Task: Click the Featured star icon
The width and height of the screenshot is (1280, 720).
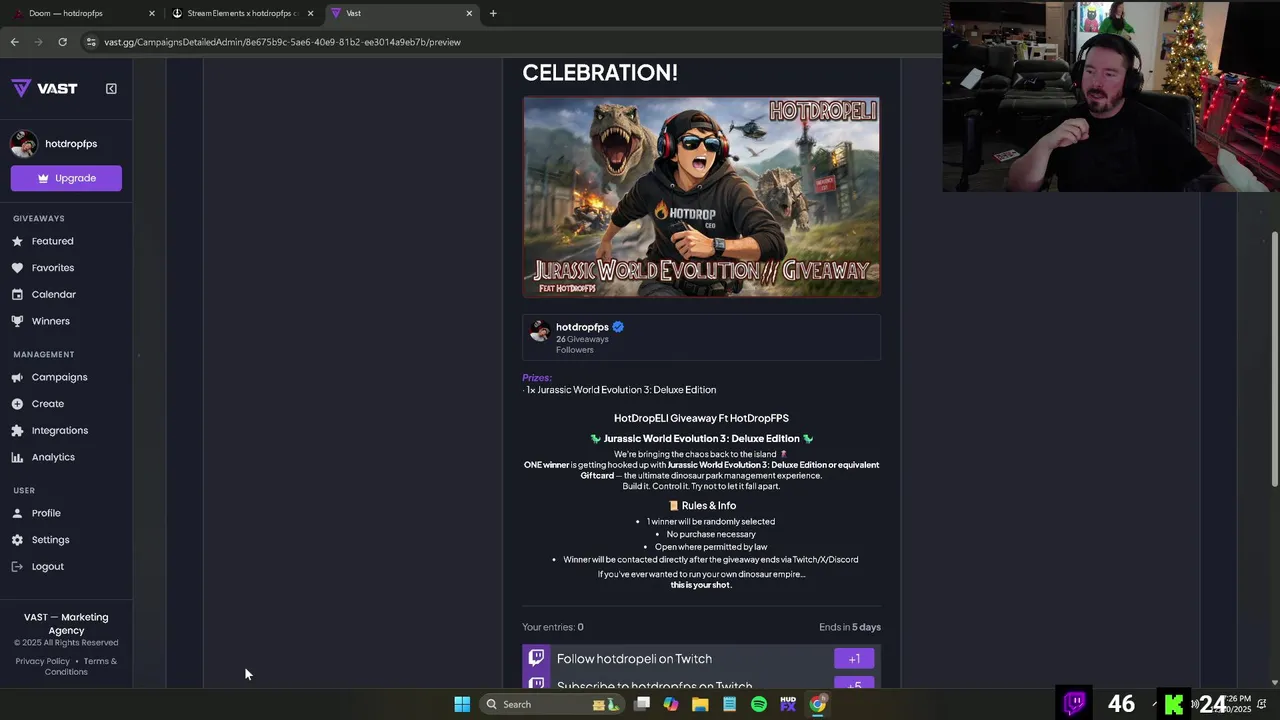Action: click(17, 241)
